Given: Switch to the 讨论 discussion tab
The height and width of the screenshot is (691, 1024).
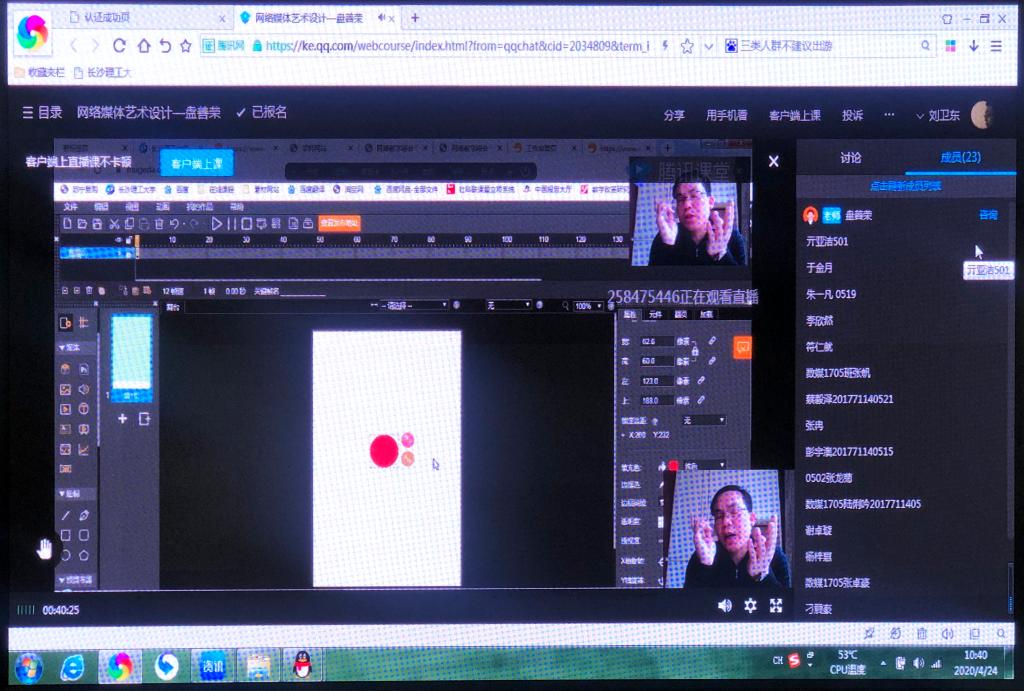Looking at the screenshot, I should tap(851, 158).
